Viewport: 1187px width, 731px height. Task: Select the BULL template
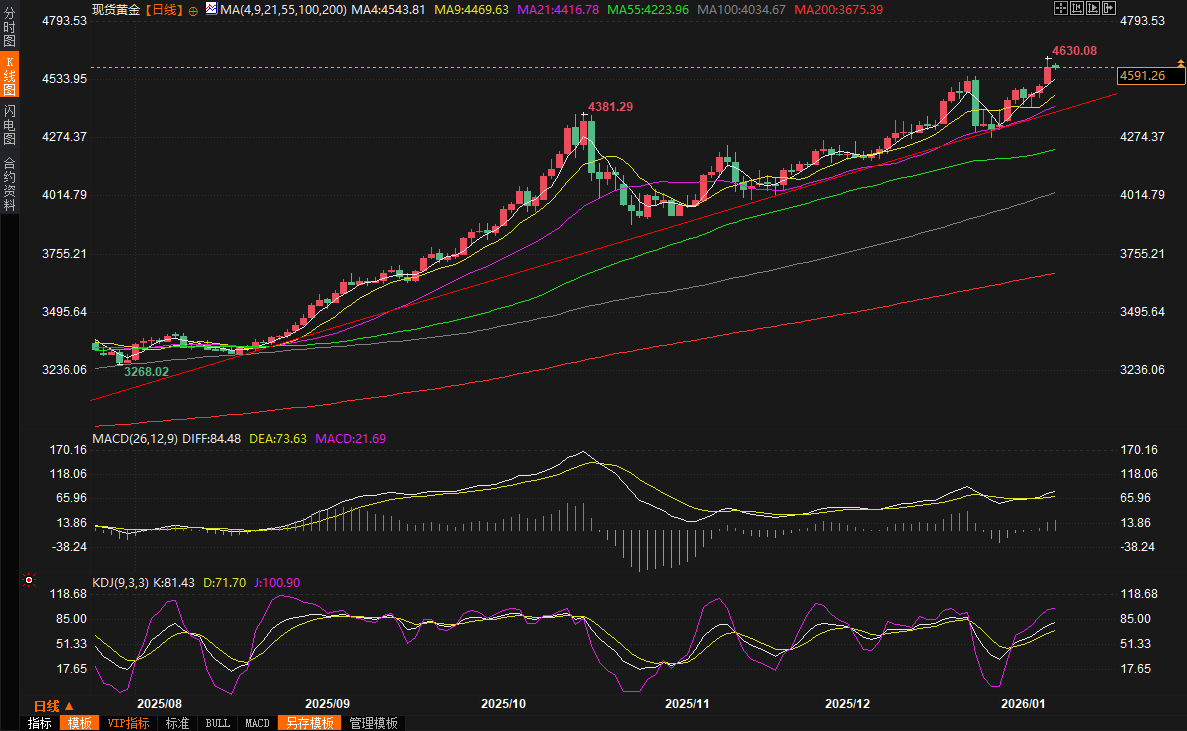click(217, 723)
